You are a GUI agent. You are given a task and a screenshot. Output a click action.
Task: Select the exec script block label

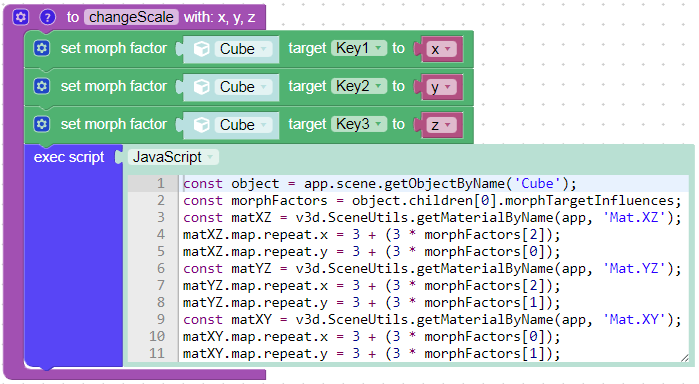click(x=69, y=157)
